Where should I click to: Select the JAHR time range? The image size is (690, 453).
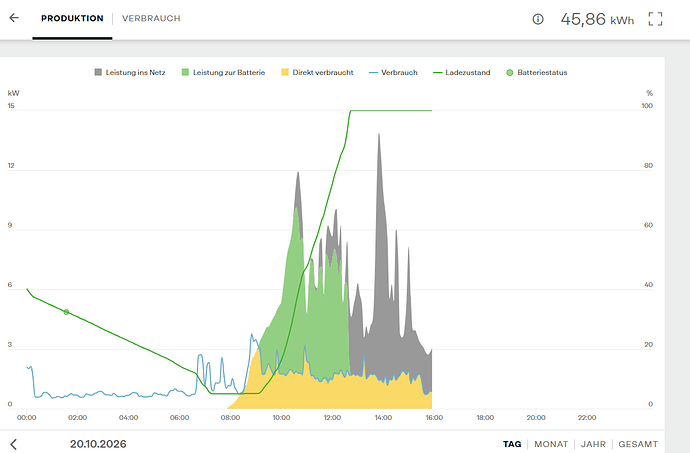click(x=593, y=444)
